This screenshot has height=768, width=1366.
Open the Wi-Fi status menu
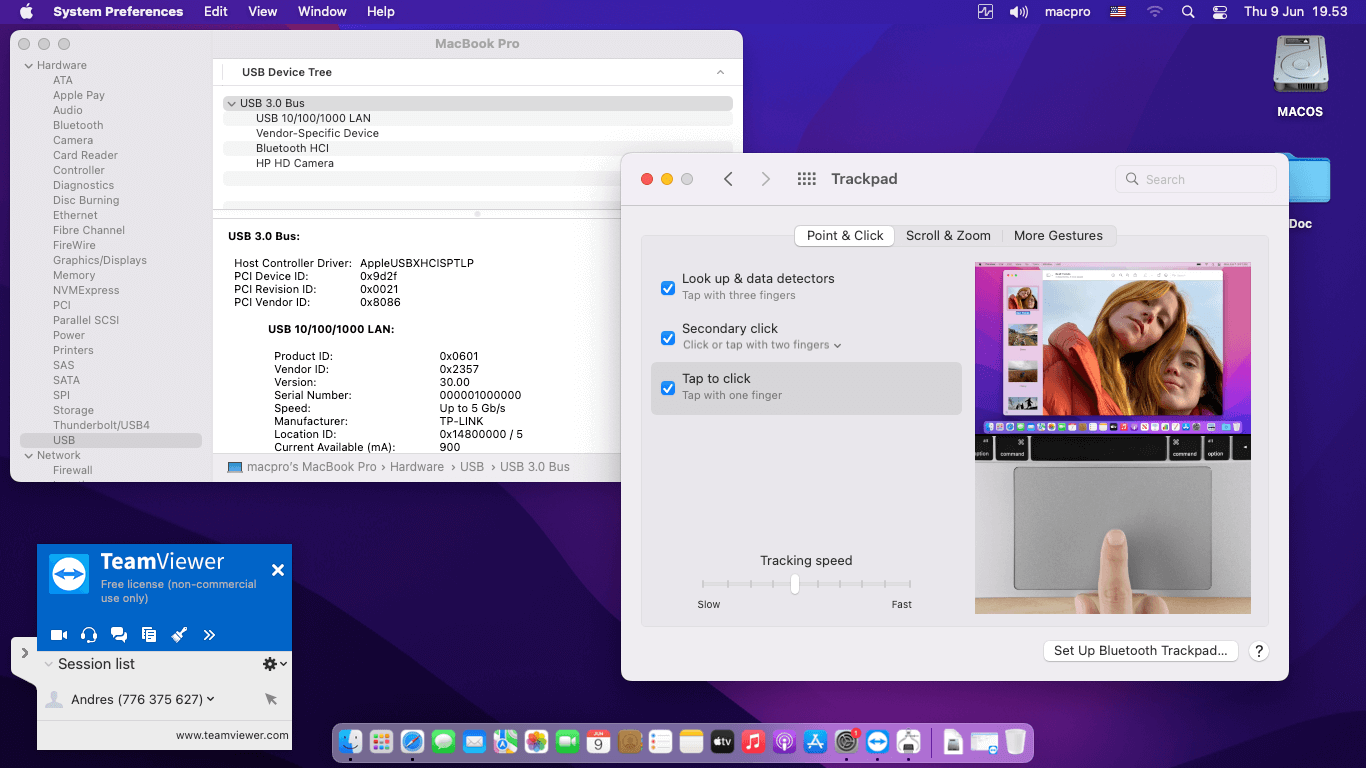point(1155,12)
